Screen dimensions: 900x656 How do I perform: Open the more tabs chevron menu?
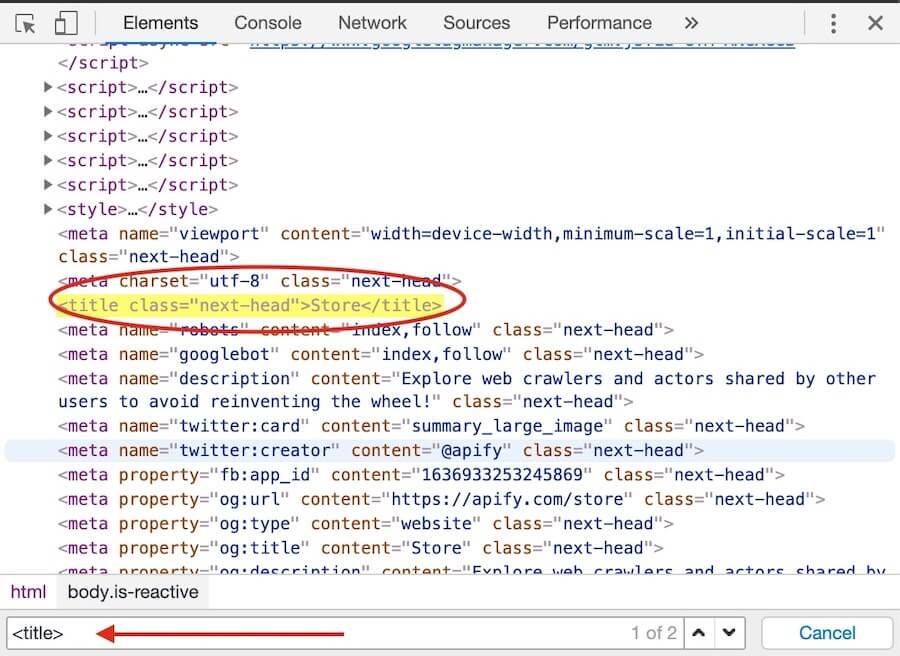tap(692, 23)
